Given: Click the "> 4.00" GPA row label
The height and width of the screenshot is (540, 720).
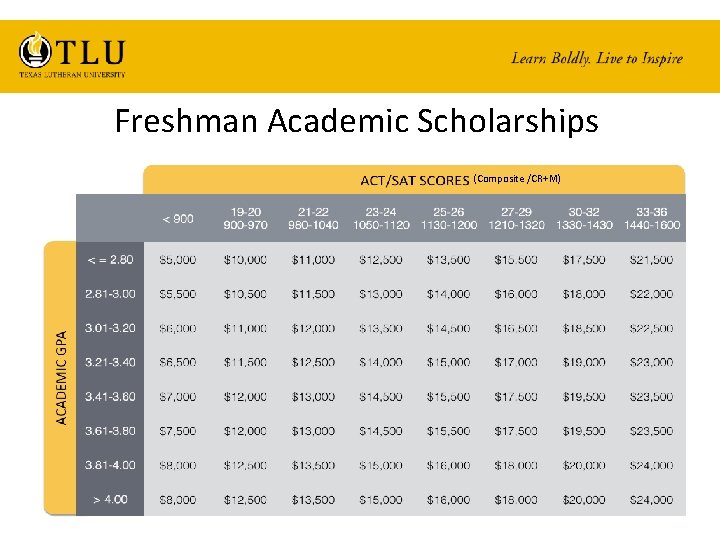Looking at the screenshot, I should (x=110, y=499).
